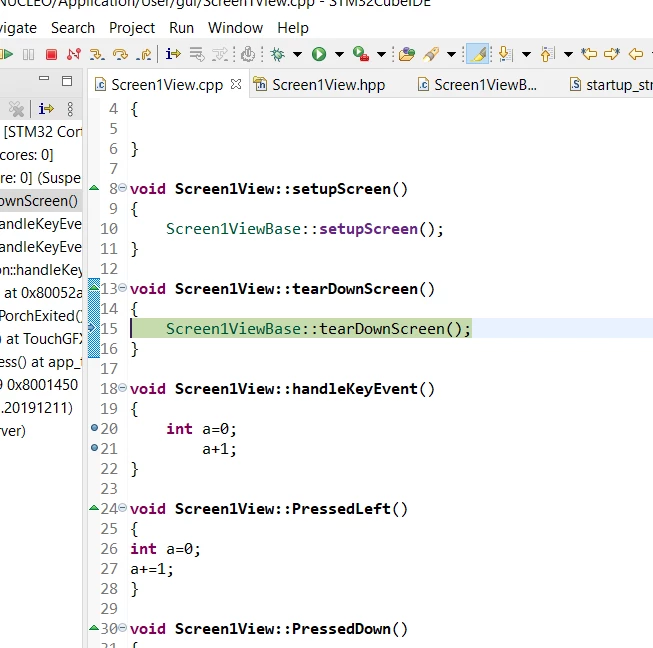Collapse the handleKeyEvent function fold at line 18
Screen dimensions: 653x648
point(122,388)
